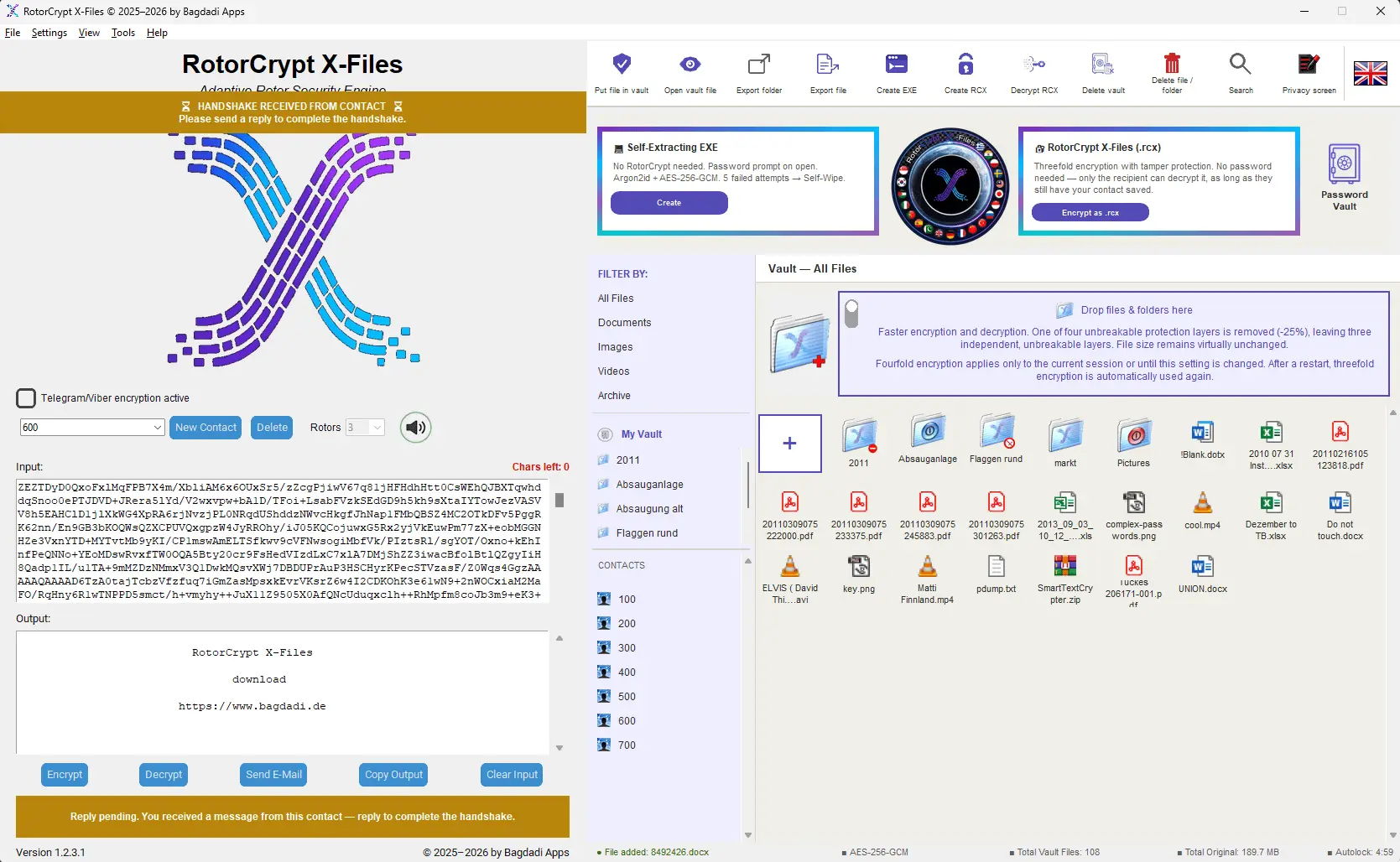Activate the Privacy screen icon

[1309, 64]
